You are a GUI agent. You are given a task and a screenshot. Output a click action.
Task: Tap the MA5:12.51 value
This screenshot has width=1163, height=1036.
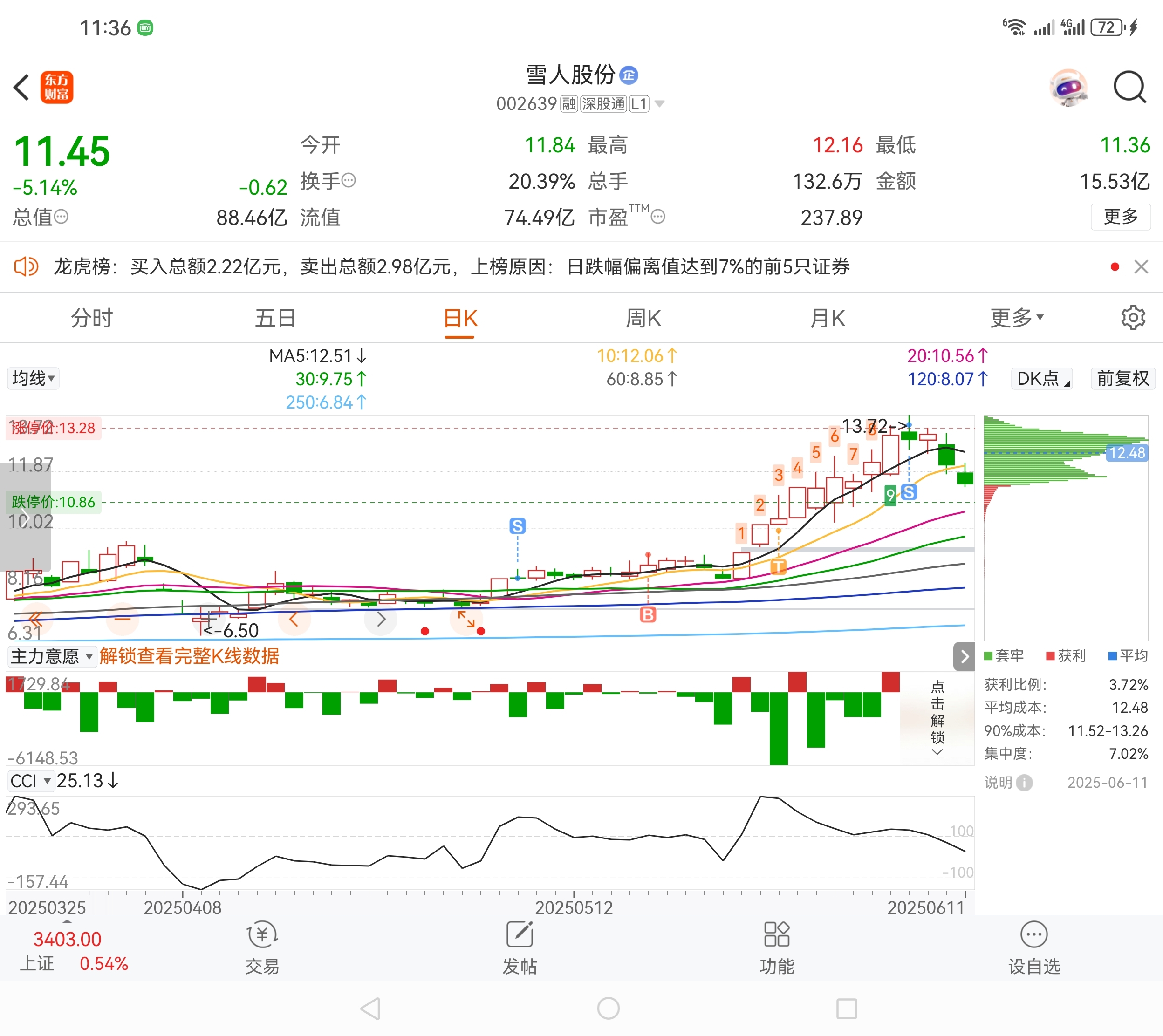[318, 356]
